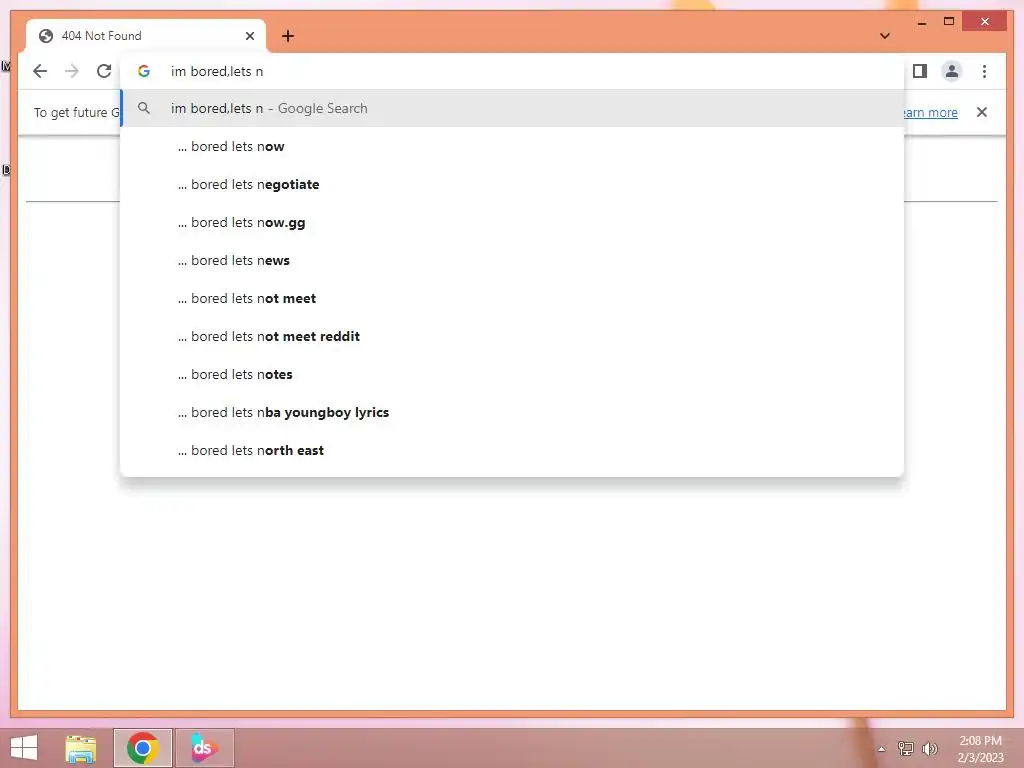
Task: Go back using the browser back arrow
Action: pyautogui.click(x=40, y=71)
